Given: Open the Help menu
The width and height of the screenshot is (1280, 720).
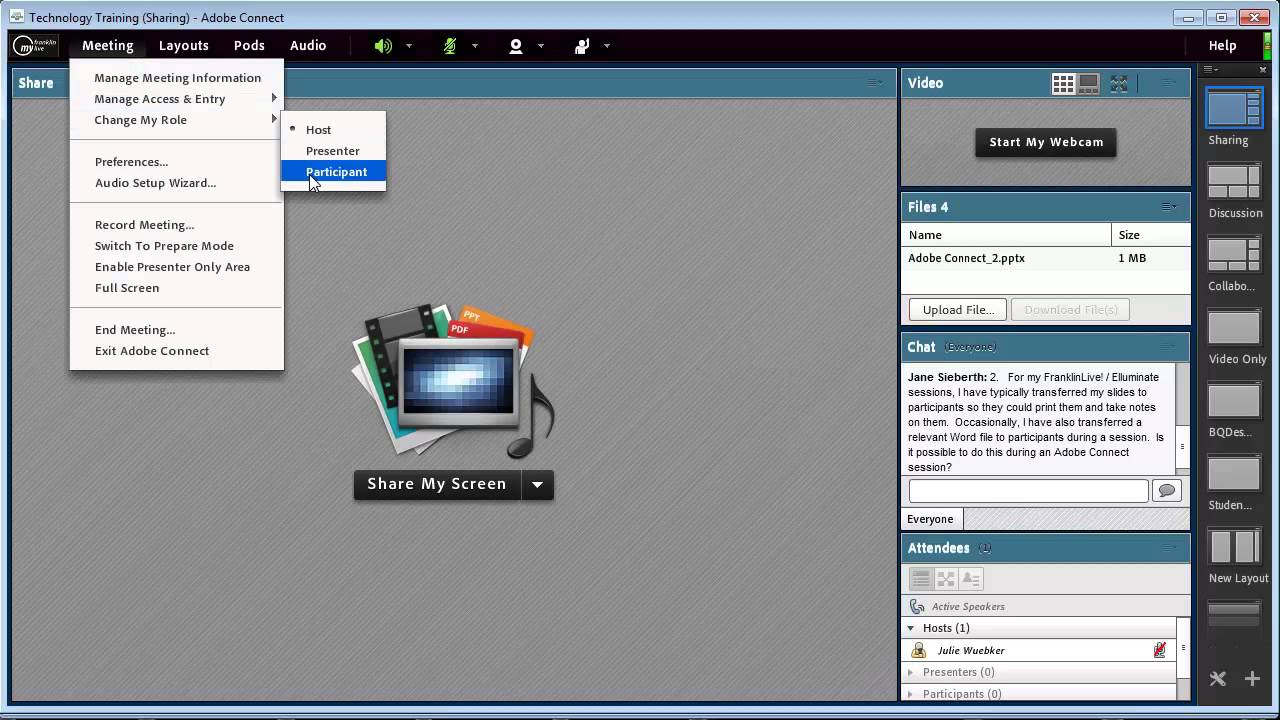Looking at the screenshot, I should [x=1222, y=46].
